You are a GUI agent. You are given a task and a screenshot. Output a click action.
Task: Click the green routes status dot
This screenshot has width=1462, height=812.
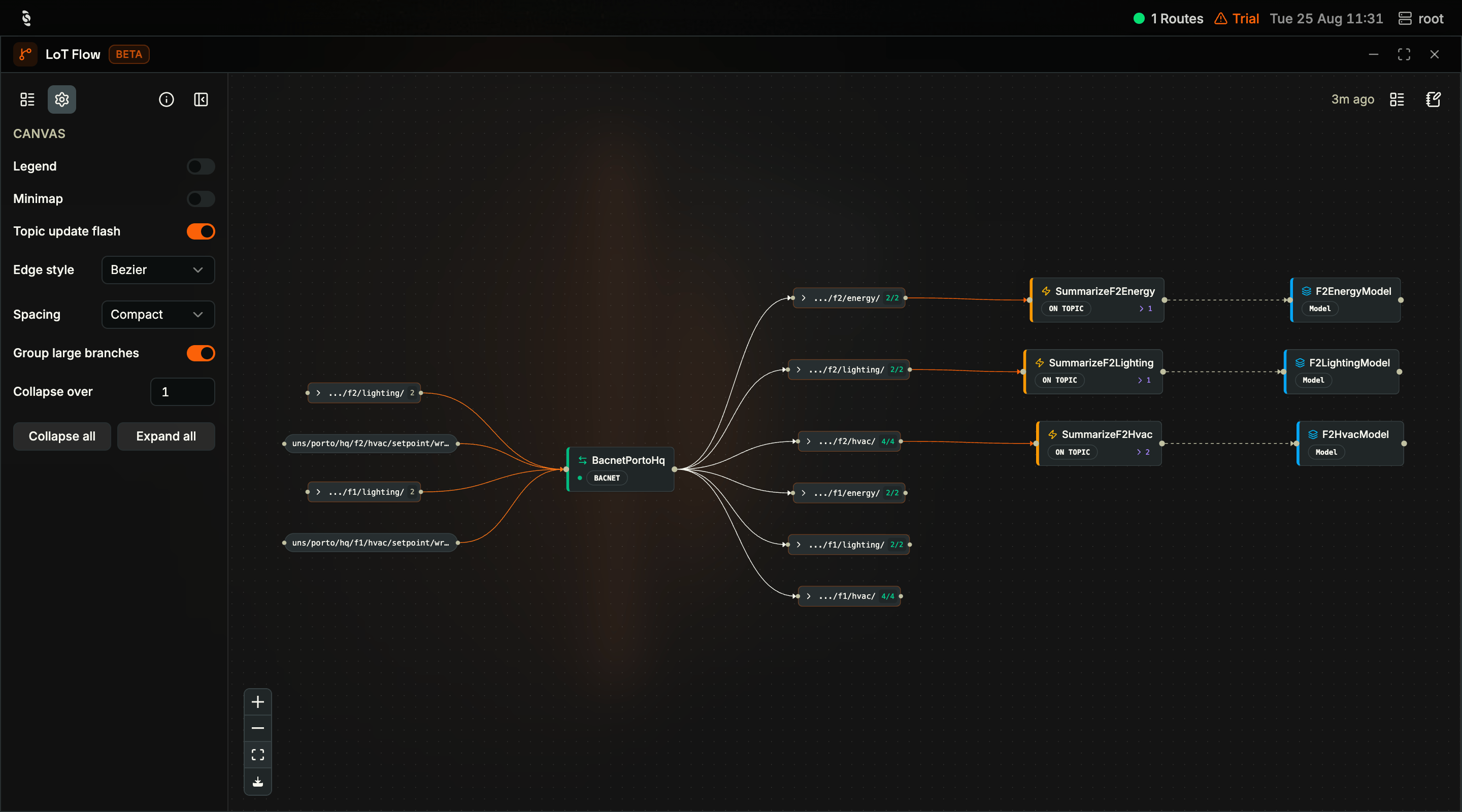click(x=1139, y=19)
